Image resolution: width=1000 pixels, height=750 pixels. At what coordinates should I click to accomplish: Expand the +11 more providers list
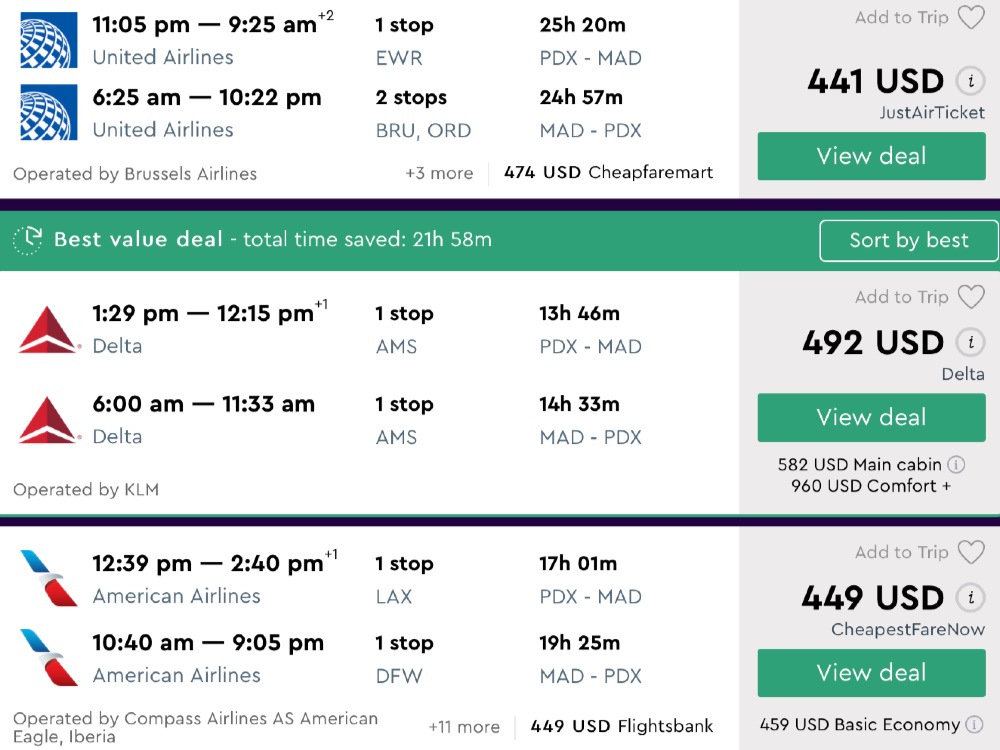(x=464, y=727)
